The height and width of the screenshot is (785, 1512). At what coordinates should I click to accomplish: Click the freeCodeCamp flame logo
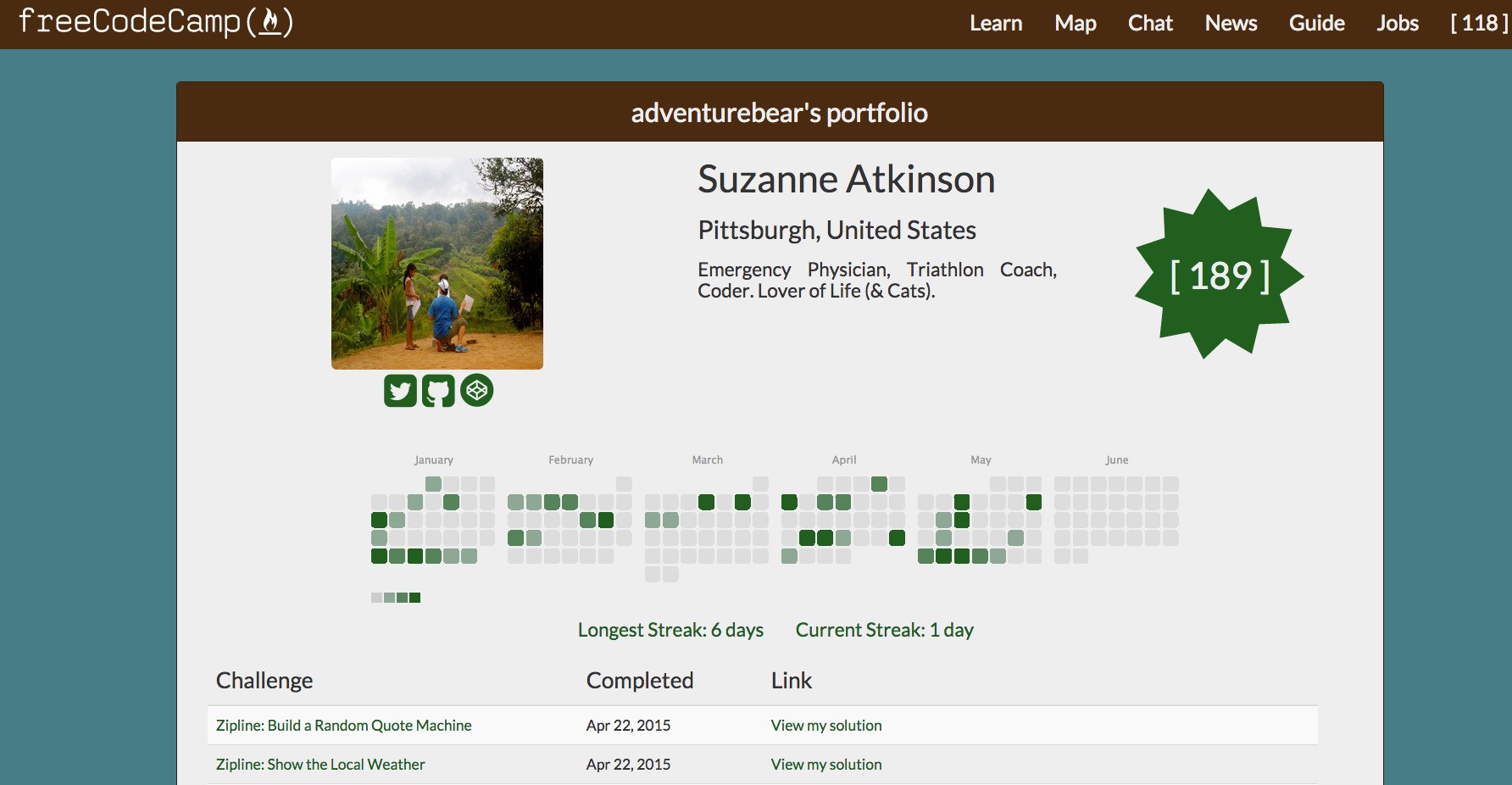click(156, 21)
